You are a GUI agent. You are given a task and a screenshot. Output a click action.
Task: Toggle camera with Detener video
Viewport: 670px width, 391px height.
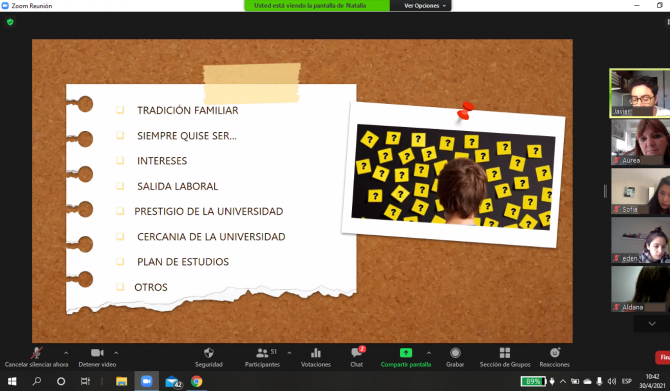[x=97, y=357]
